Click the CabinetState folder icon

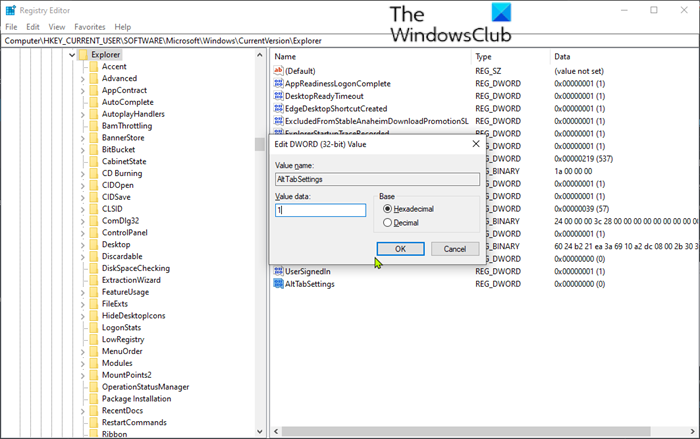tap(93, 161)
